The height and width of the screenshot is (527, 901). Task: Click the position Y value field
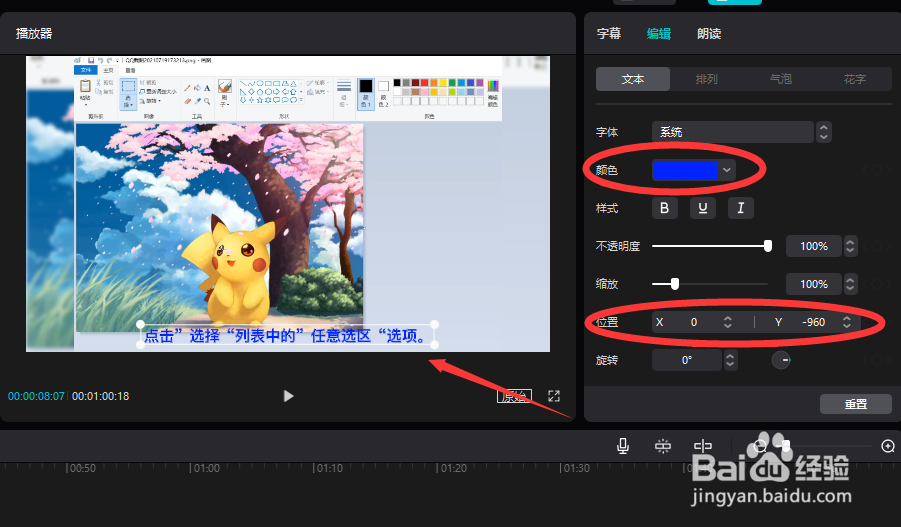[x=813, y=322]
